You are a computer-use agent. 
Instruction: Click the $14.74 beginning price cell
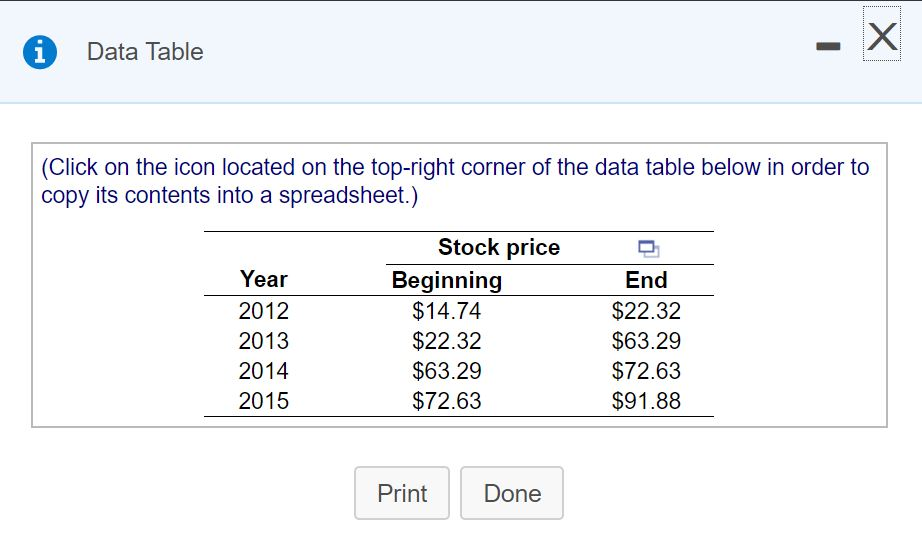click(447, 311)
